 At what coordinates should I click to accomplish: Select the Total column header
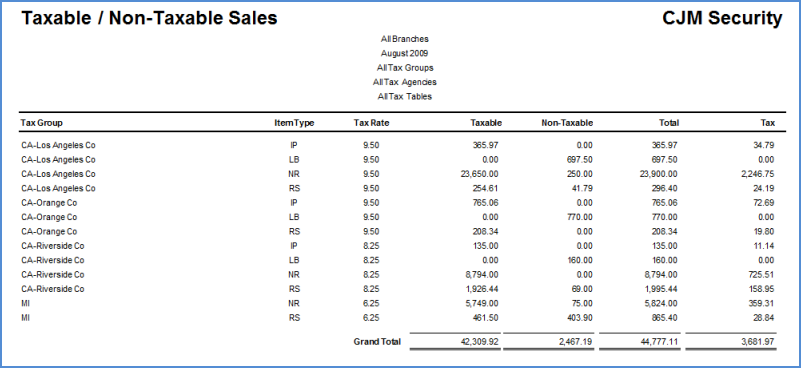(x=669, y=123)
